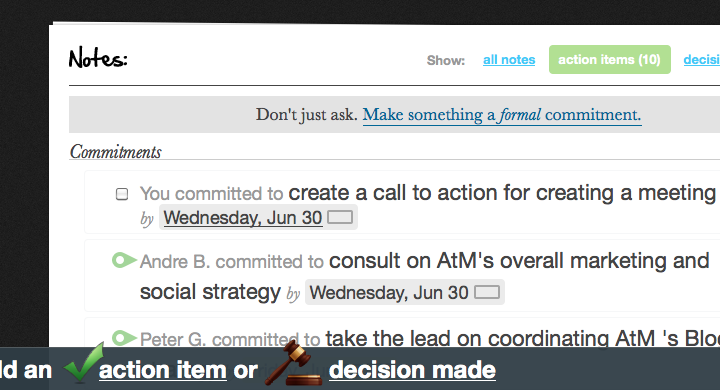720x390 pixels.
Task: Open due date 'Wednesday, Jun 30' for your commitment
Action: (x=242, y=217)
